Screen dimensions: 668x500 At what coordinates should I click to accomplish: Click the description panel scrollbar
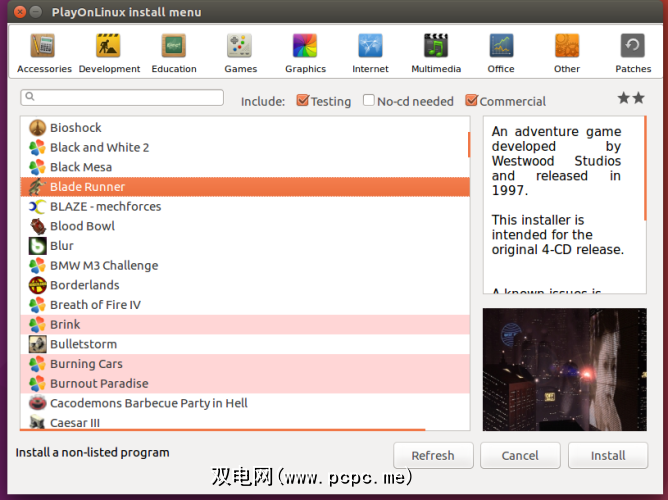coord(645,168)
